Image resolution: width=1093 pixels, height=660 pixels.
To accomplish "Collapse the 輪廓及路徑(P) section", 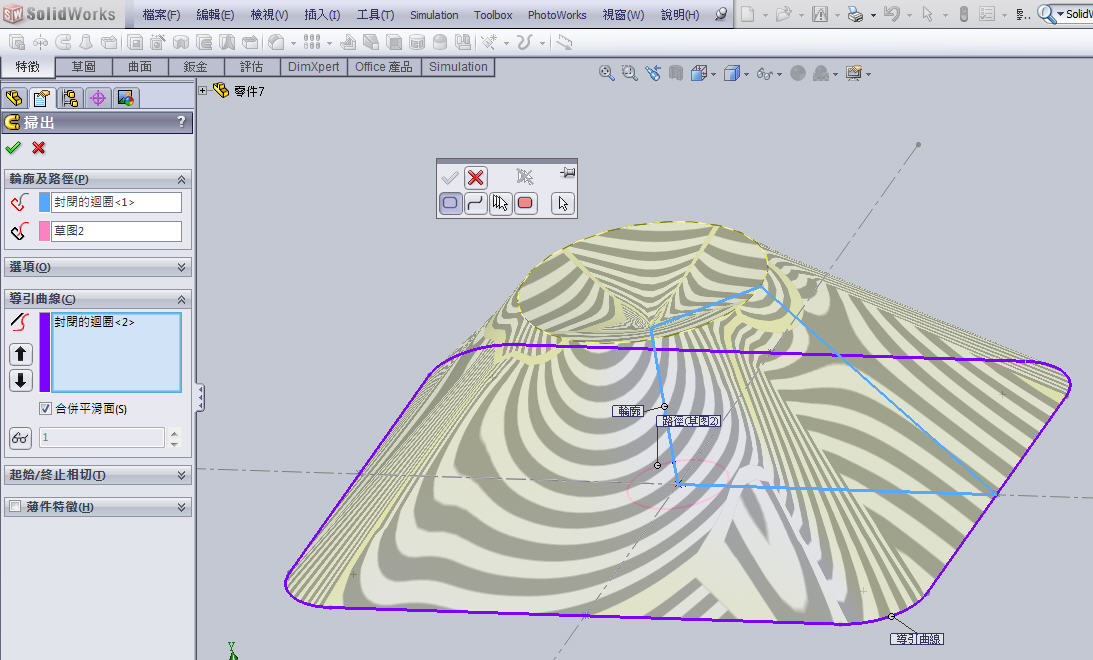I will (181, 179).
